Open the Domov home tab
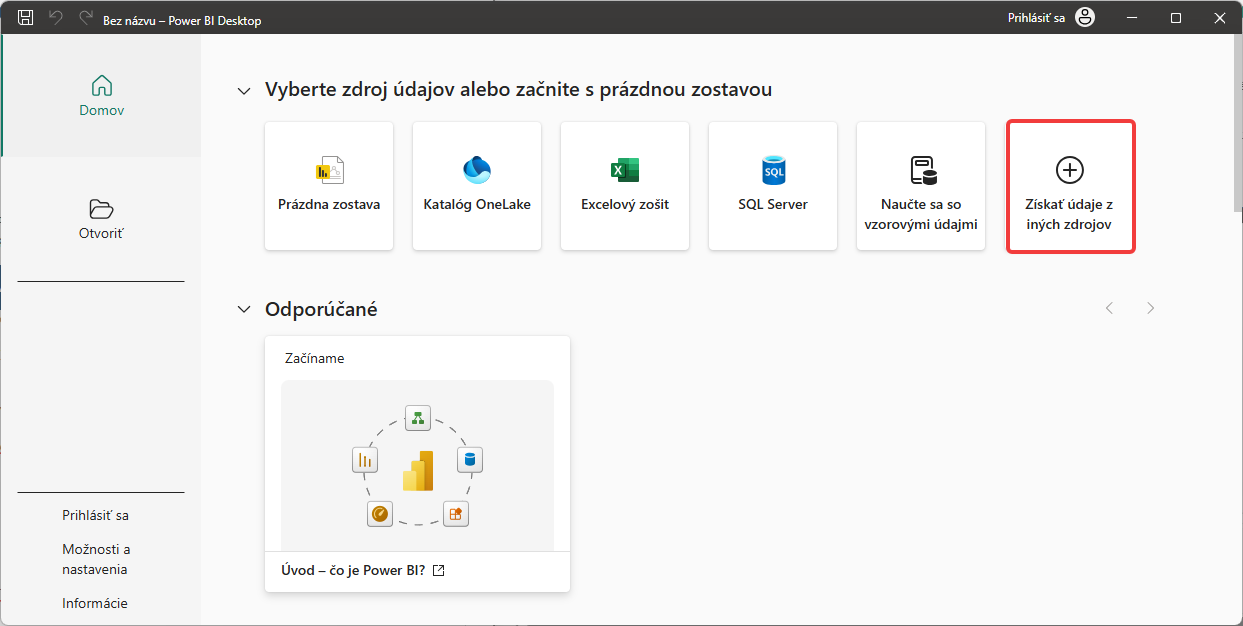Image resolution: width=1243 pixels, height=626 pixels. pyautogui.click(x=102, y=96)
